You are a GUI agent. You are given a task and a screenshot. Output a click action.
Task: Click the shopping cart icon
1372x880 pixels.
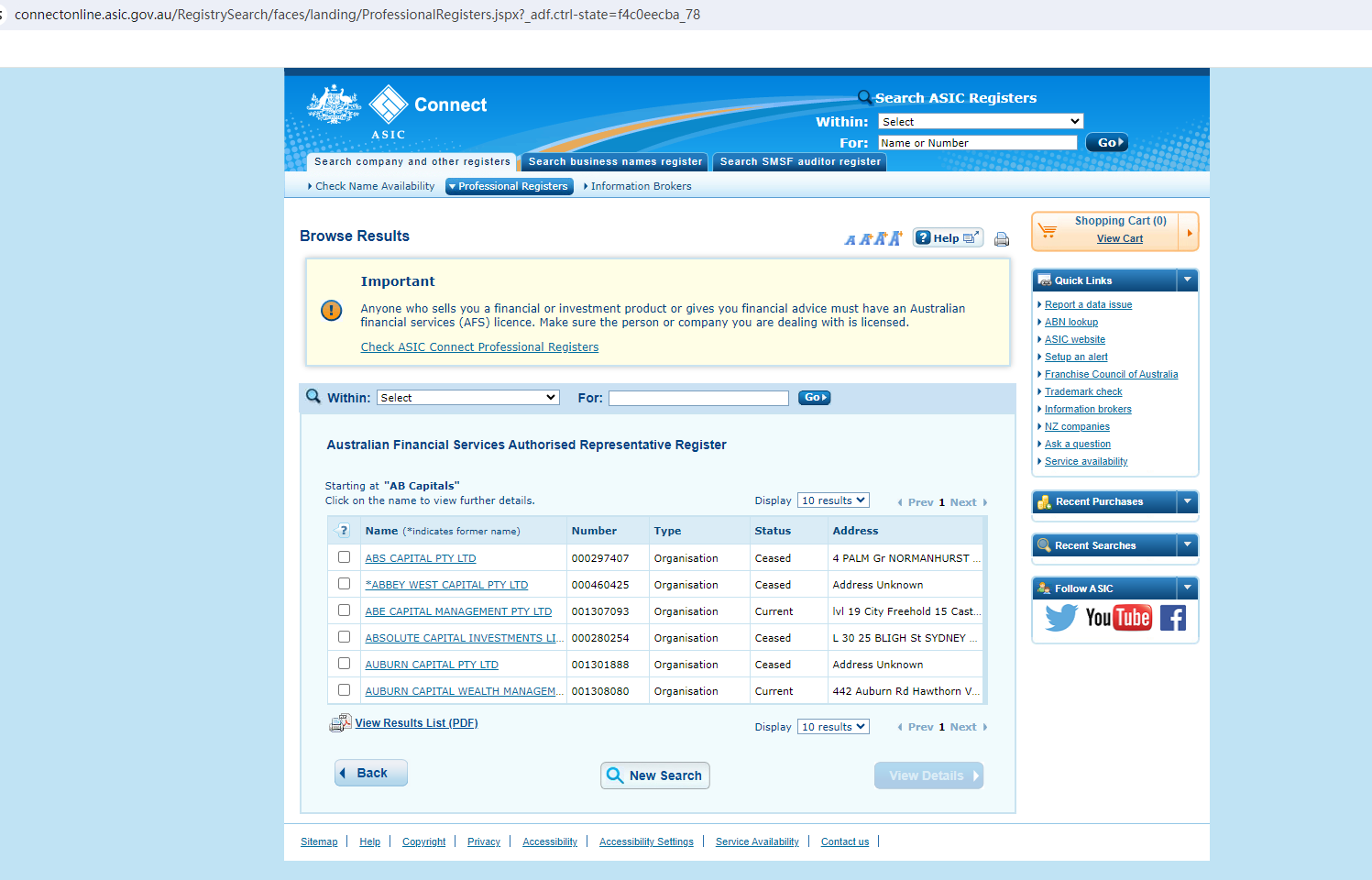1048,231
